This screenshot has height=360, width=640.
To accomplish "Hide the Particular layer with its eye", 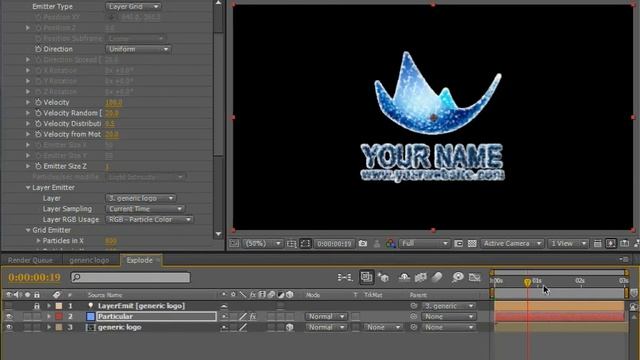I will [x=9, y=316].
